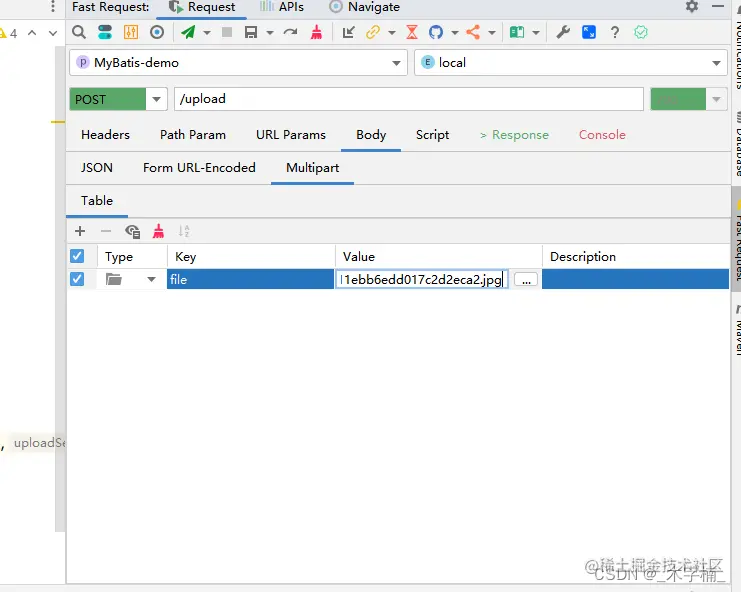Copy URL with orange link icon

373,32
